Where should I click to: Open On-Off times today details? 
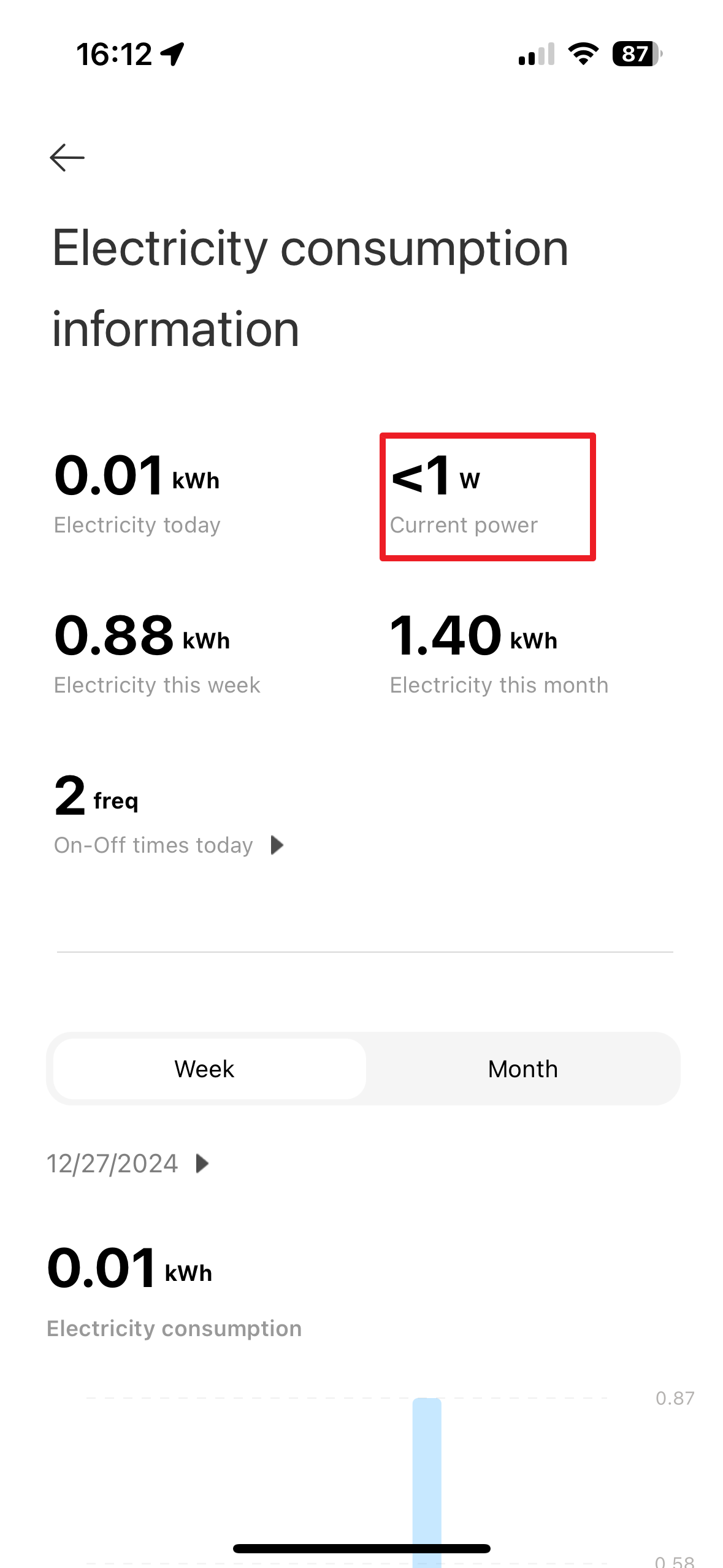click(x=153, y=845)
